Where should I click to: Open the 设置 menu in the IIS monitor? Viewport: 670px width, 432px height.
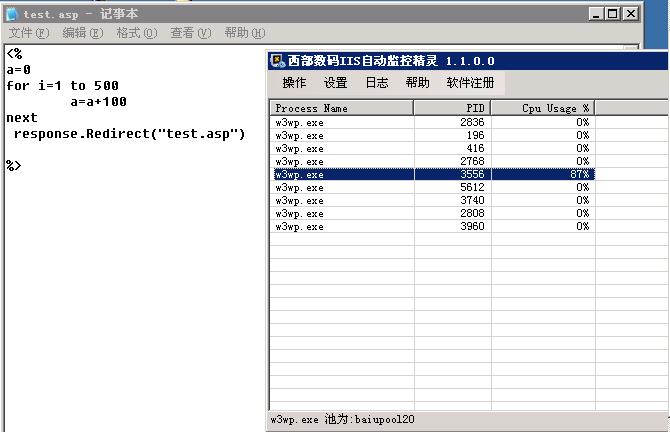click(x=335, y=83)
